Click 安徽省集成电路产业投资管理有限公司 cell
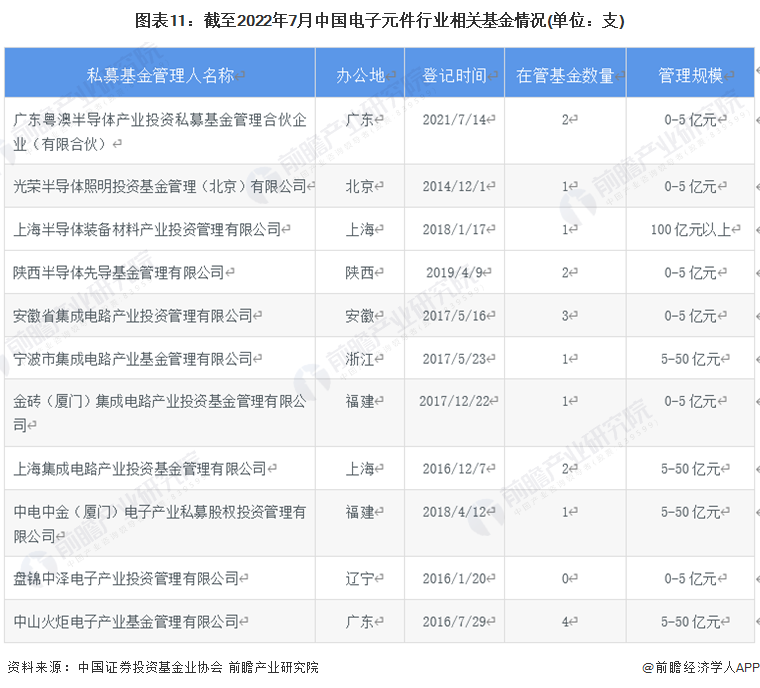Image resolution: width=760 pixels, height=688 pixels. [x=160, y=316]
